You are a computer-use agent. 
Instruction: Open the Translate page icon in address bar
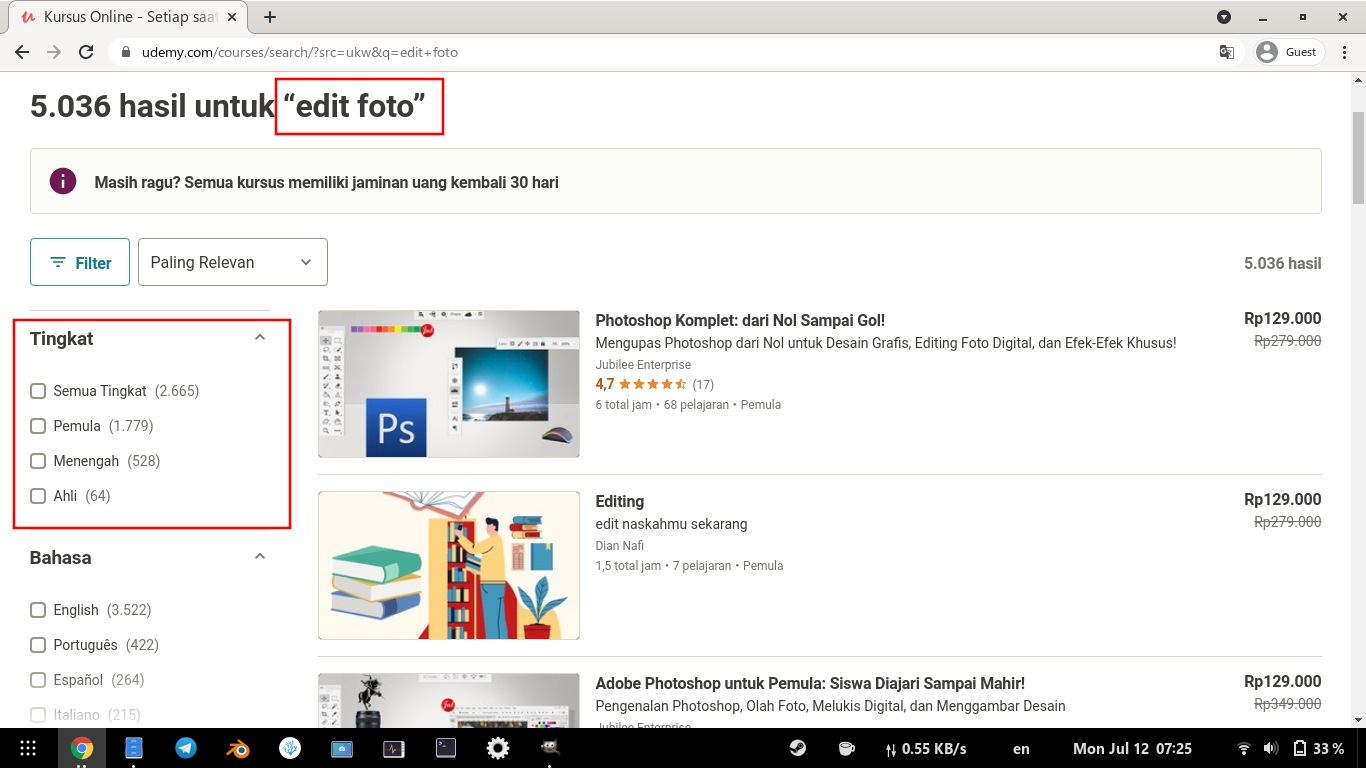1226,52
